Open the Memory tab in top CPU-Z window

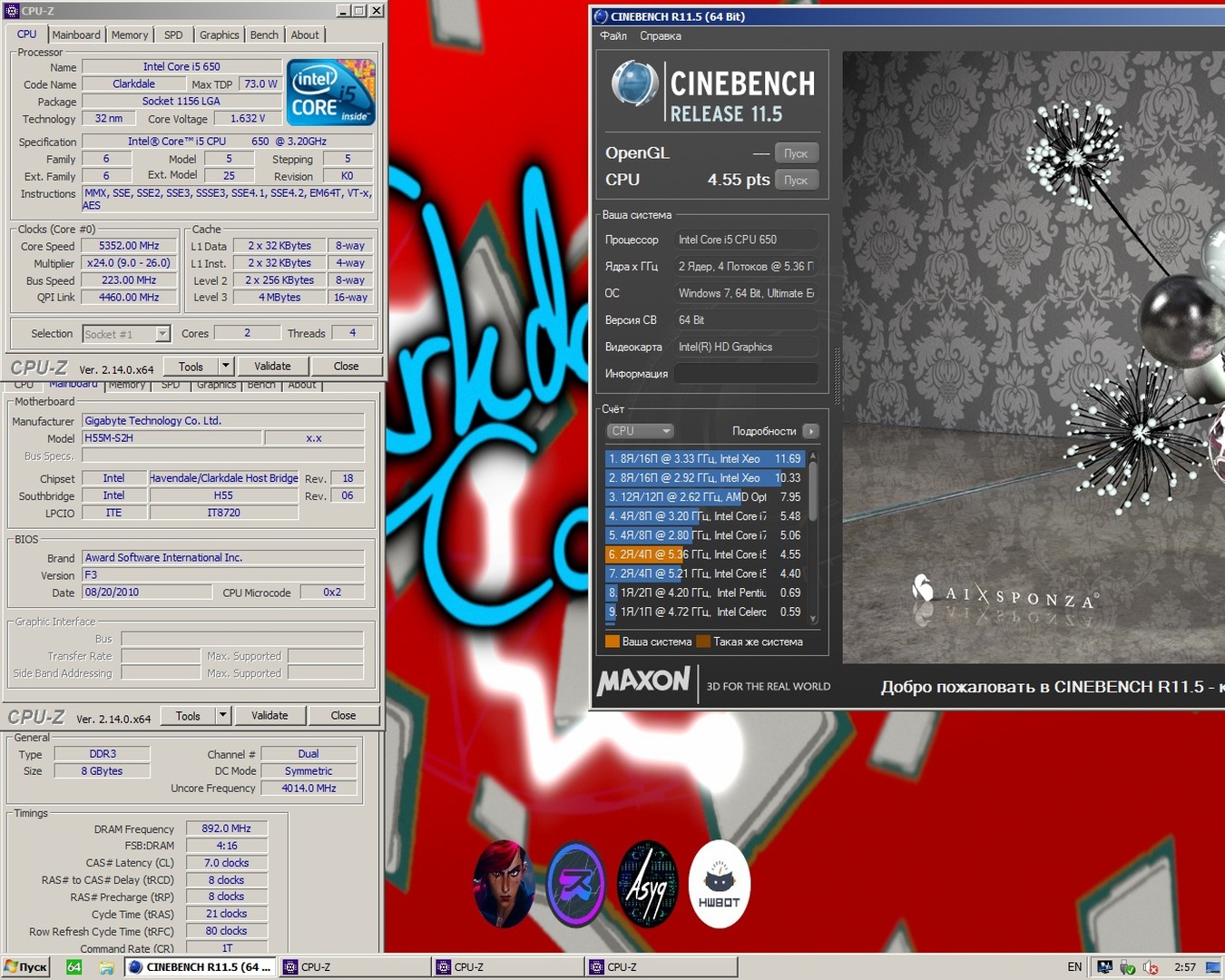130,35
